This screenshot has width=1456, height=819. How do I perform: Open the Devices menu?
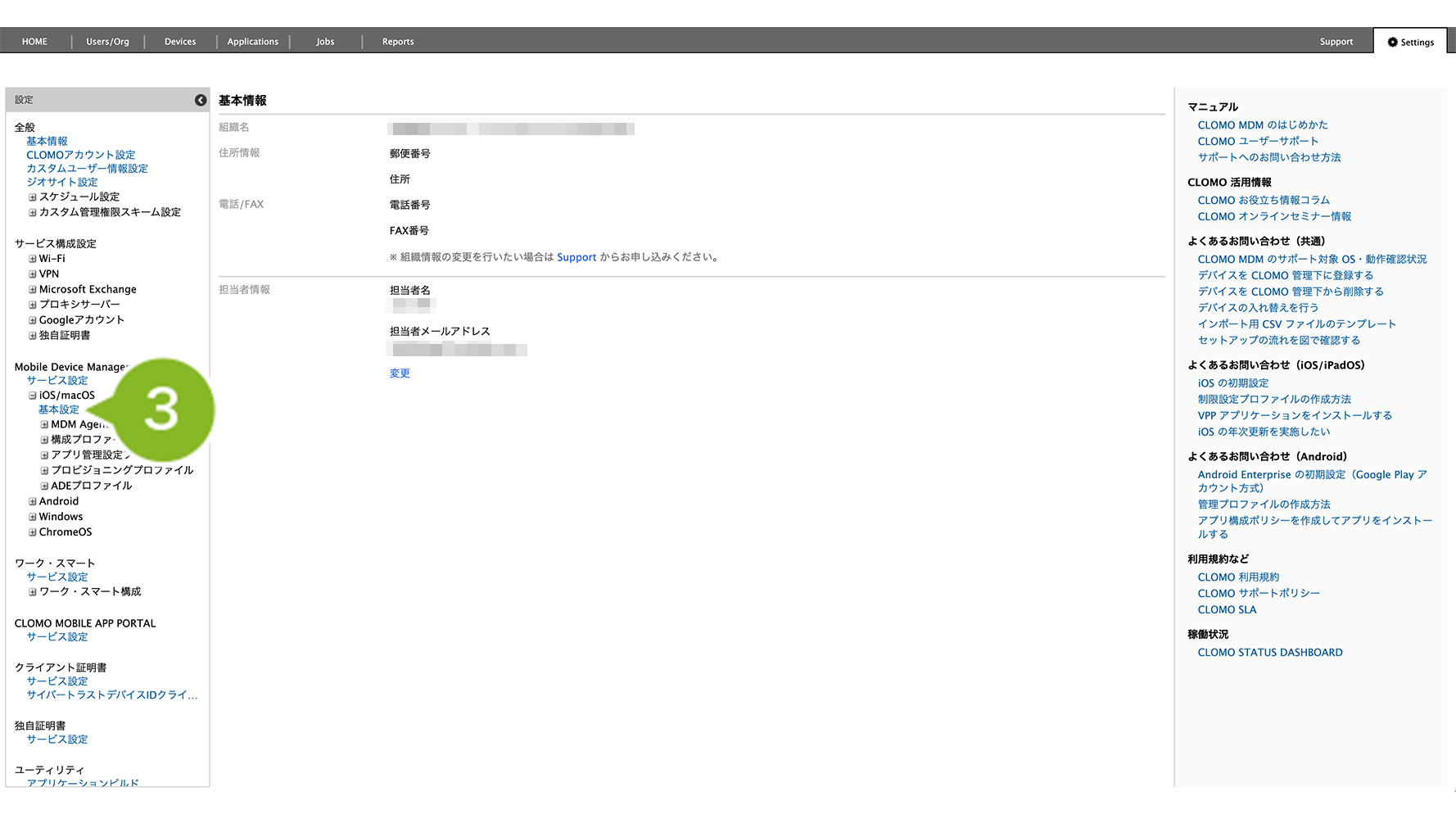180,42
